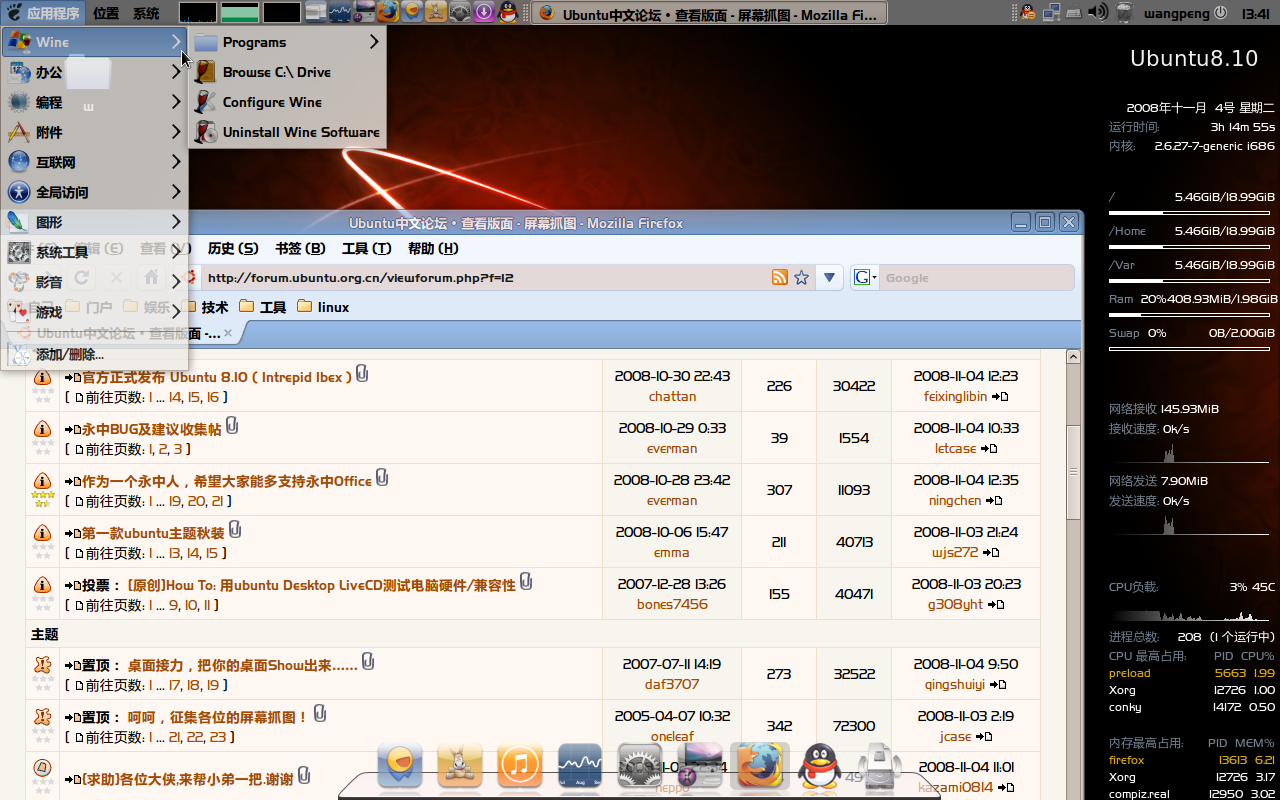
Task: Select Uninstall Wine Software entry
Action: pyautogui.click(x=286, y=132)
